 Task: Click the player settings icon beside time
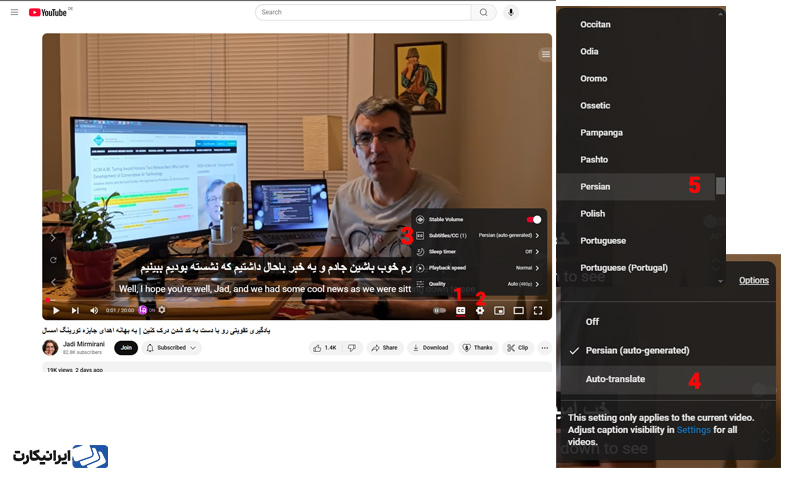162,310
